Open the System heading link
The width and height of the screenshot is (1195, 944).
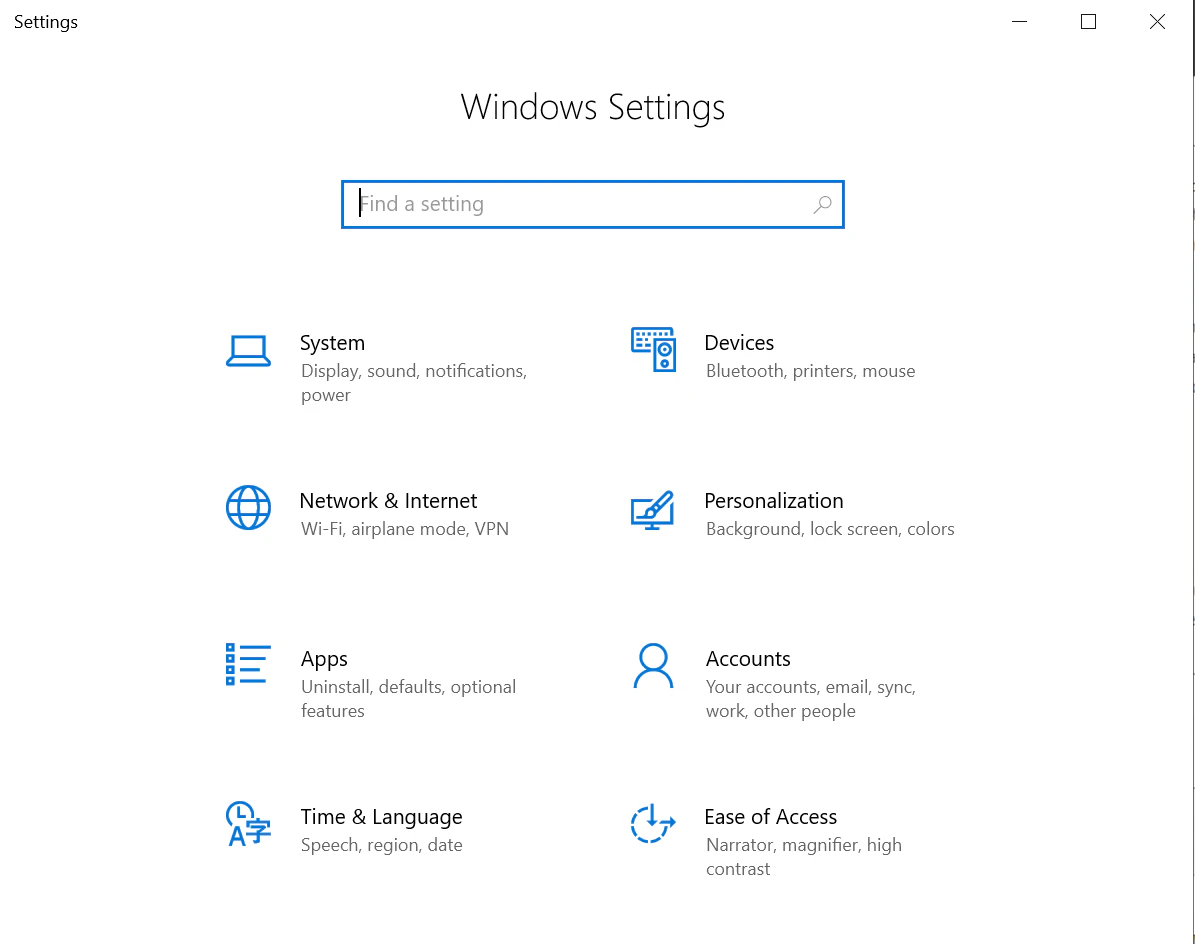(x=332, y=343)
